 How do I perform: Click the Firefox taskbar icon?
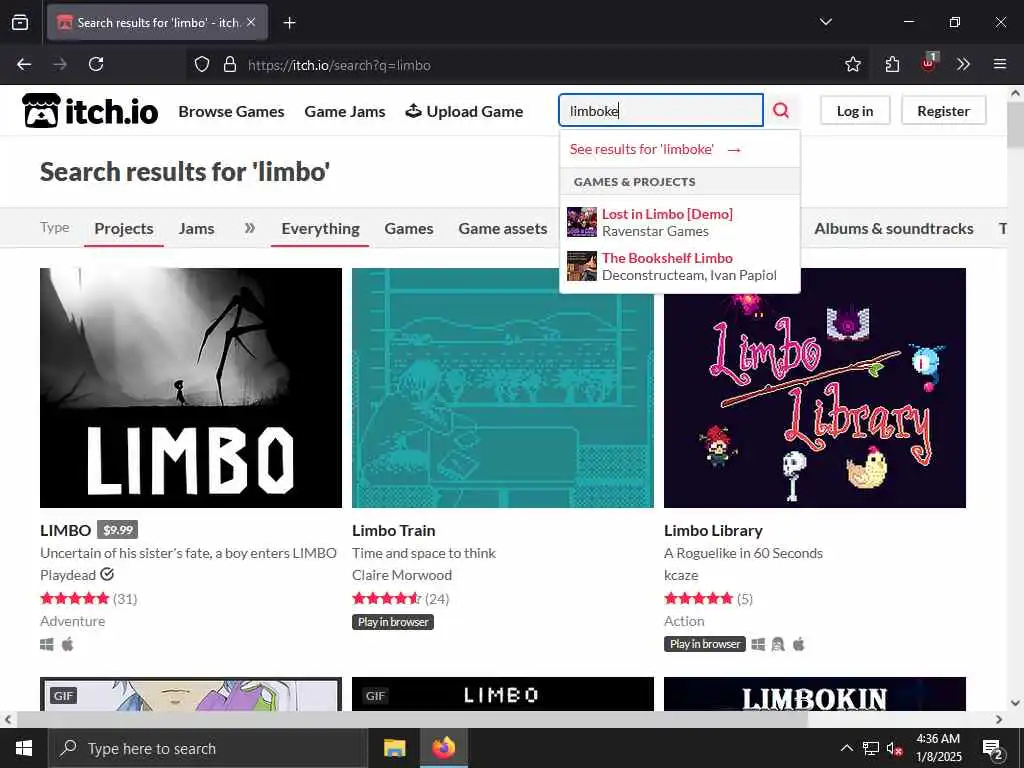443,748
